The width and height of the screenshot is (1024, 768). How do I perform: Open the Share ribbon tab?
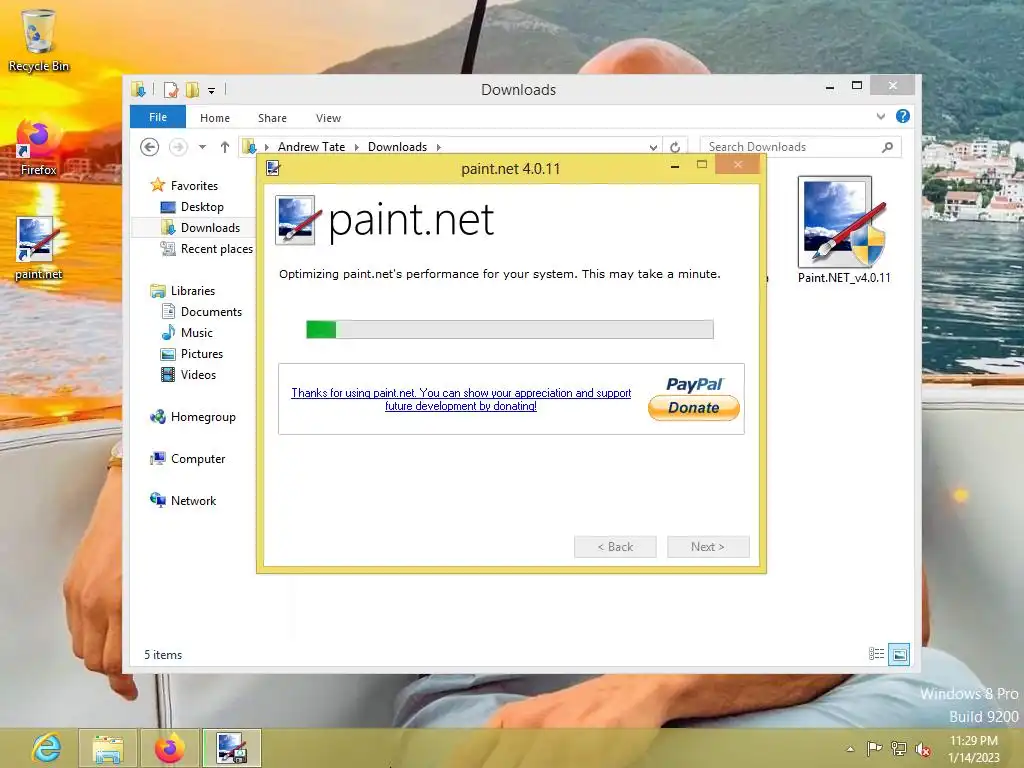[x=272, y=118]
